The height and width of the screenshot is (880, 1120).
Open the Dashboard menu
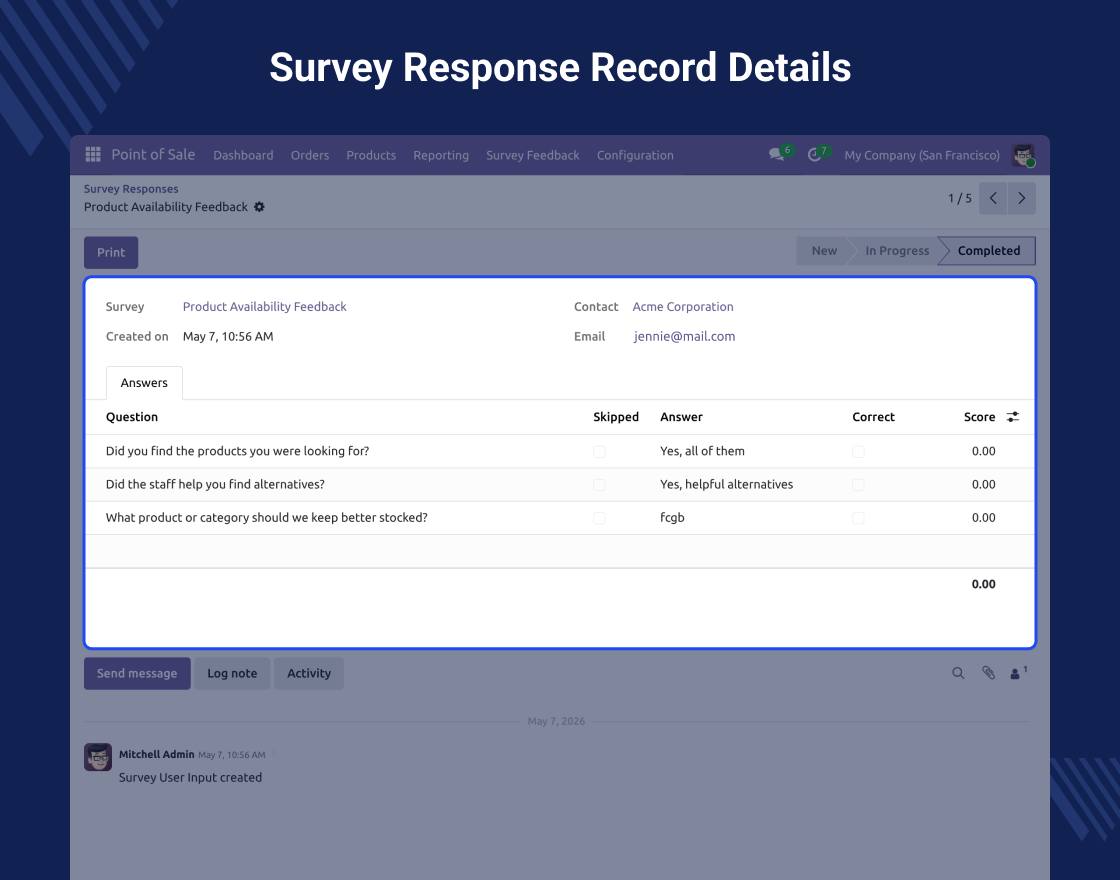tap(243, 155)
